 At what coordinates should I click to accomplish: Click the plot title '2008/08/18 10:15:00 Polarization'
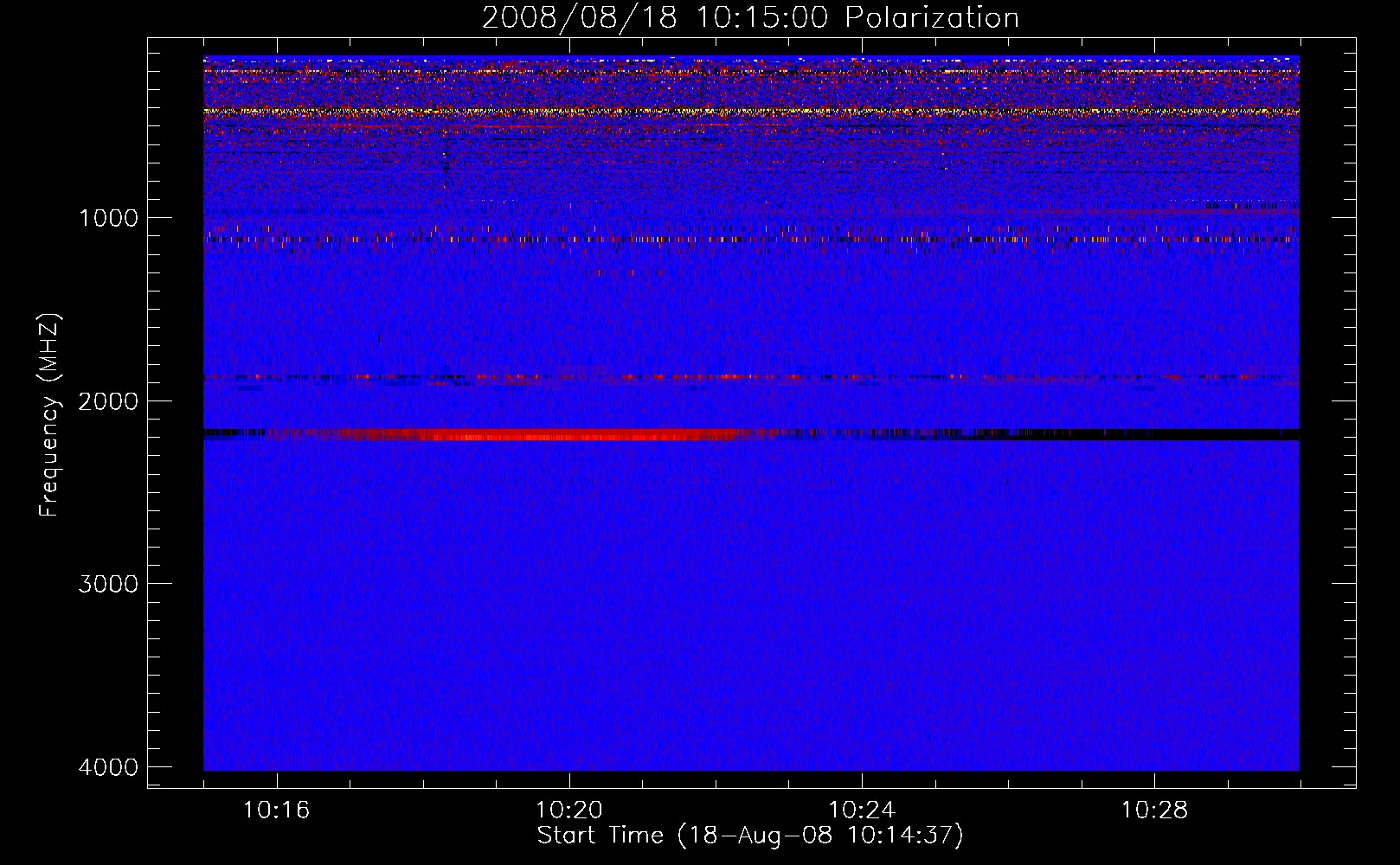[x=750, y=17]
